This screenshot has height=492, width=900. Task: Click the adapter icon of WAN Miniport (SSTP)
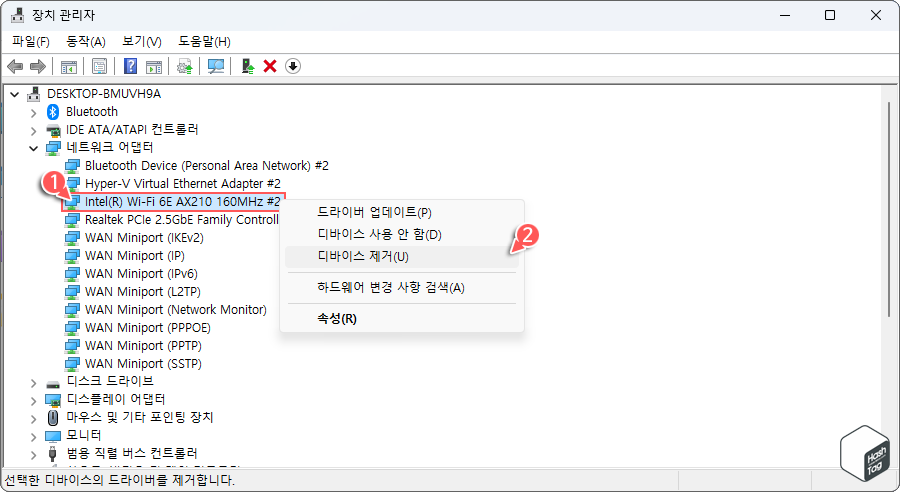[x=72, y=364]
